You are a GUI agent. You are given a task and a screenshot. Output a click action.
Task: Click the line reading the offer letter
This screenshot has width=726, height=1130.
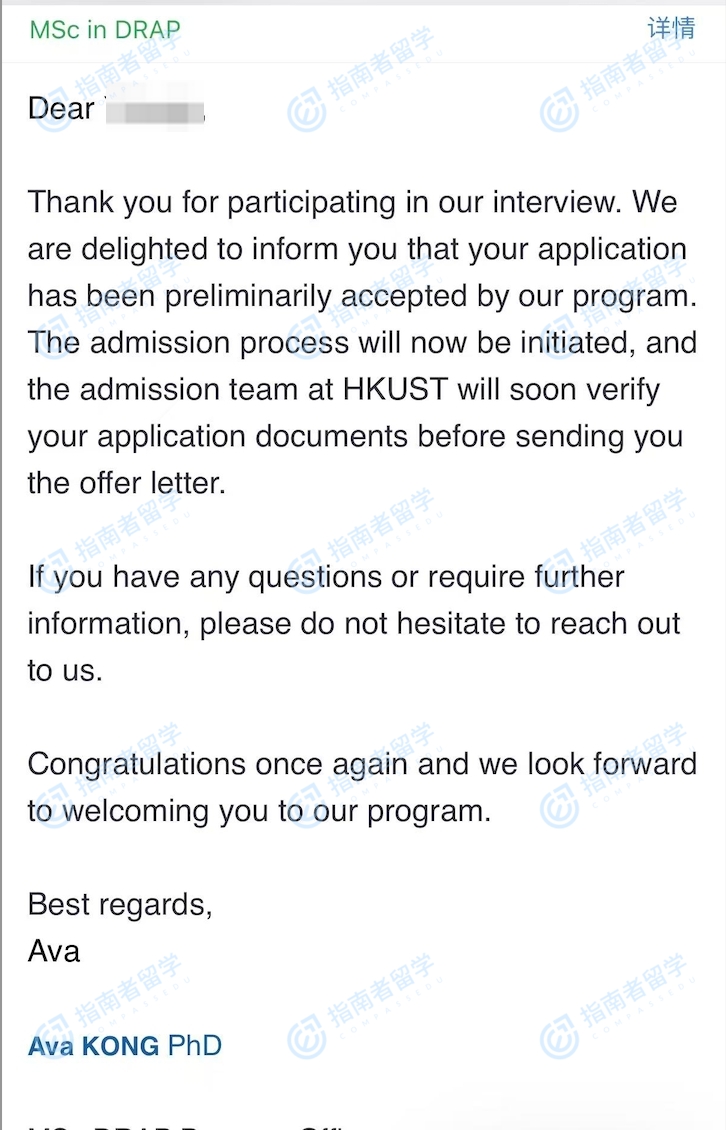pyautogui.click(x=127, y=483)
